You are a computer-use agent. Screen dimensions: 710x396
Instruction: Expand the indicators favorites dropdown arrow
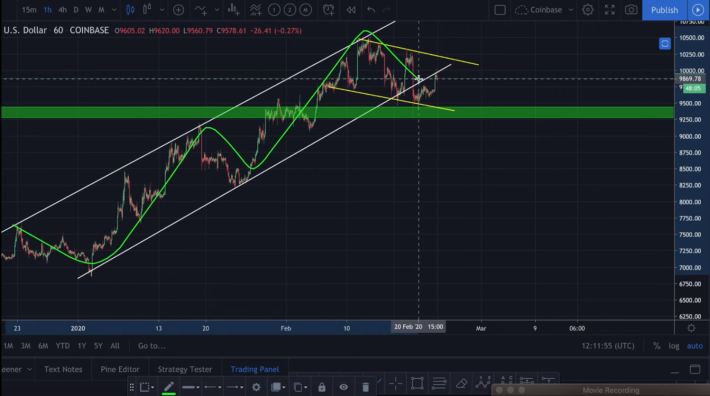pos(217,10)
